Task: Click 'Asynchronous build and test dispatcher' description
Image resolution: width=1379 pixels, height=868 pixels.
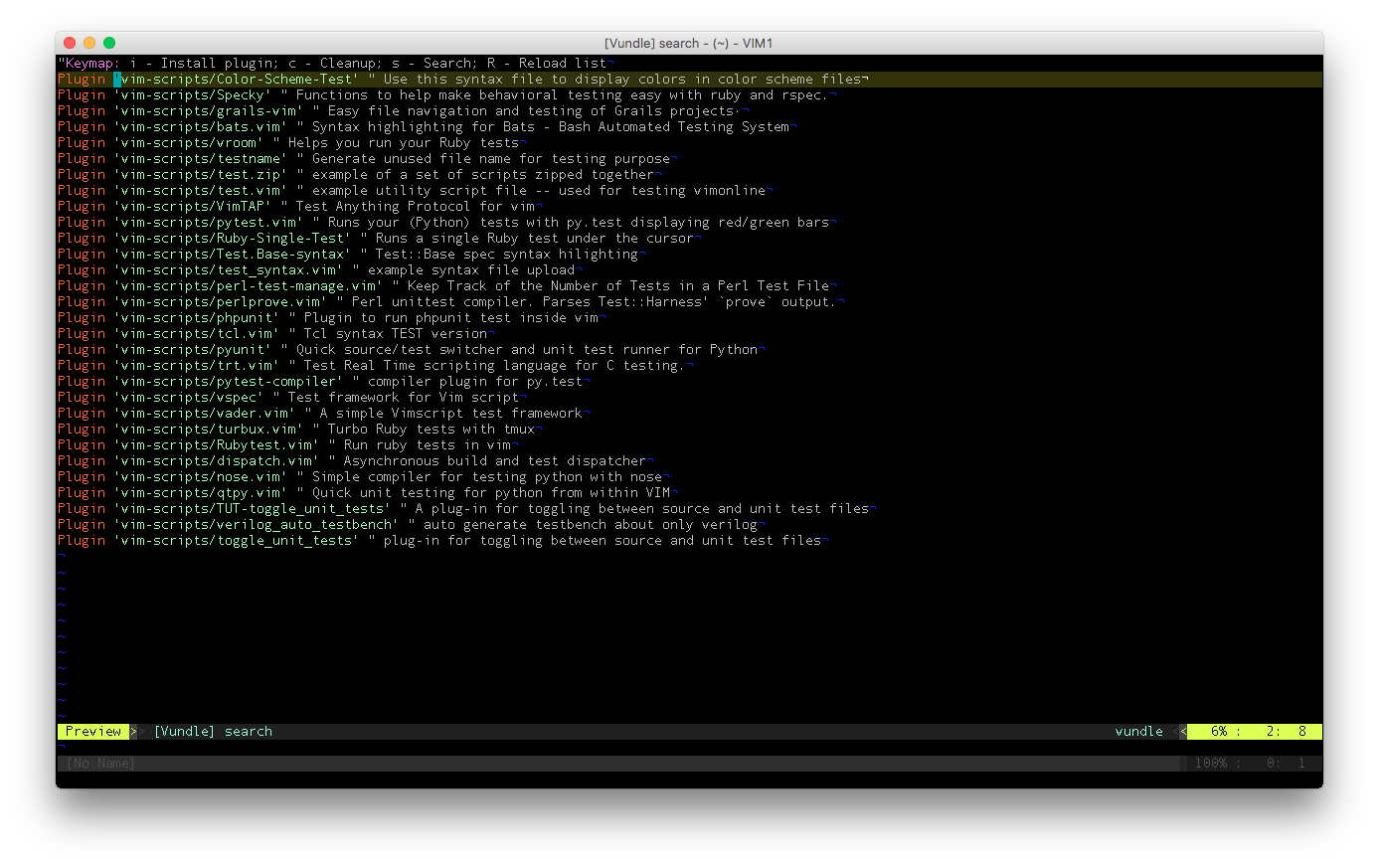Action: click(x=495, y=461)
